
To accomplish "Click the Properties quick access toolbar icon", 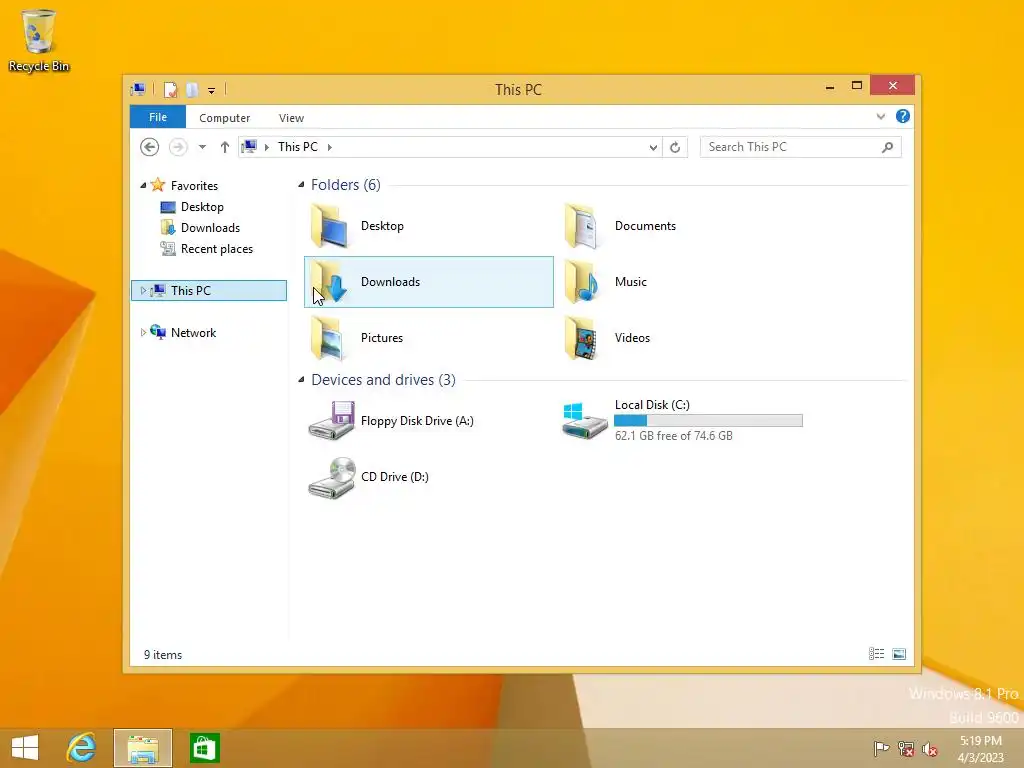I will coord(170,89).
